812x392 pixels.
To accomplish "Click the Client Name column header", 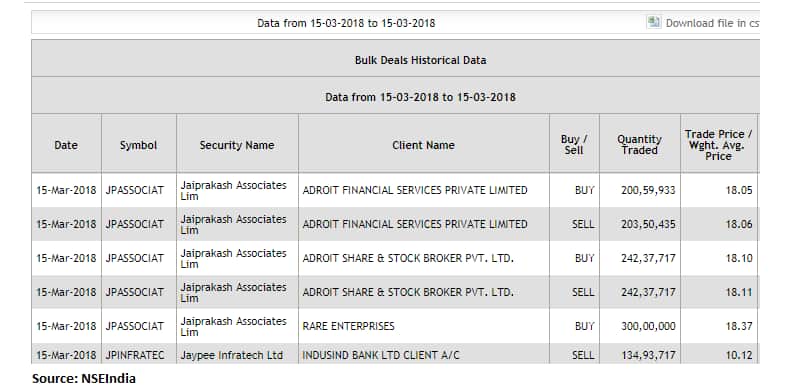I will click(x=424, y=146).
